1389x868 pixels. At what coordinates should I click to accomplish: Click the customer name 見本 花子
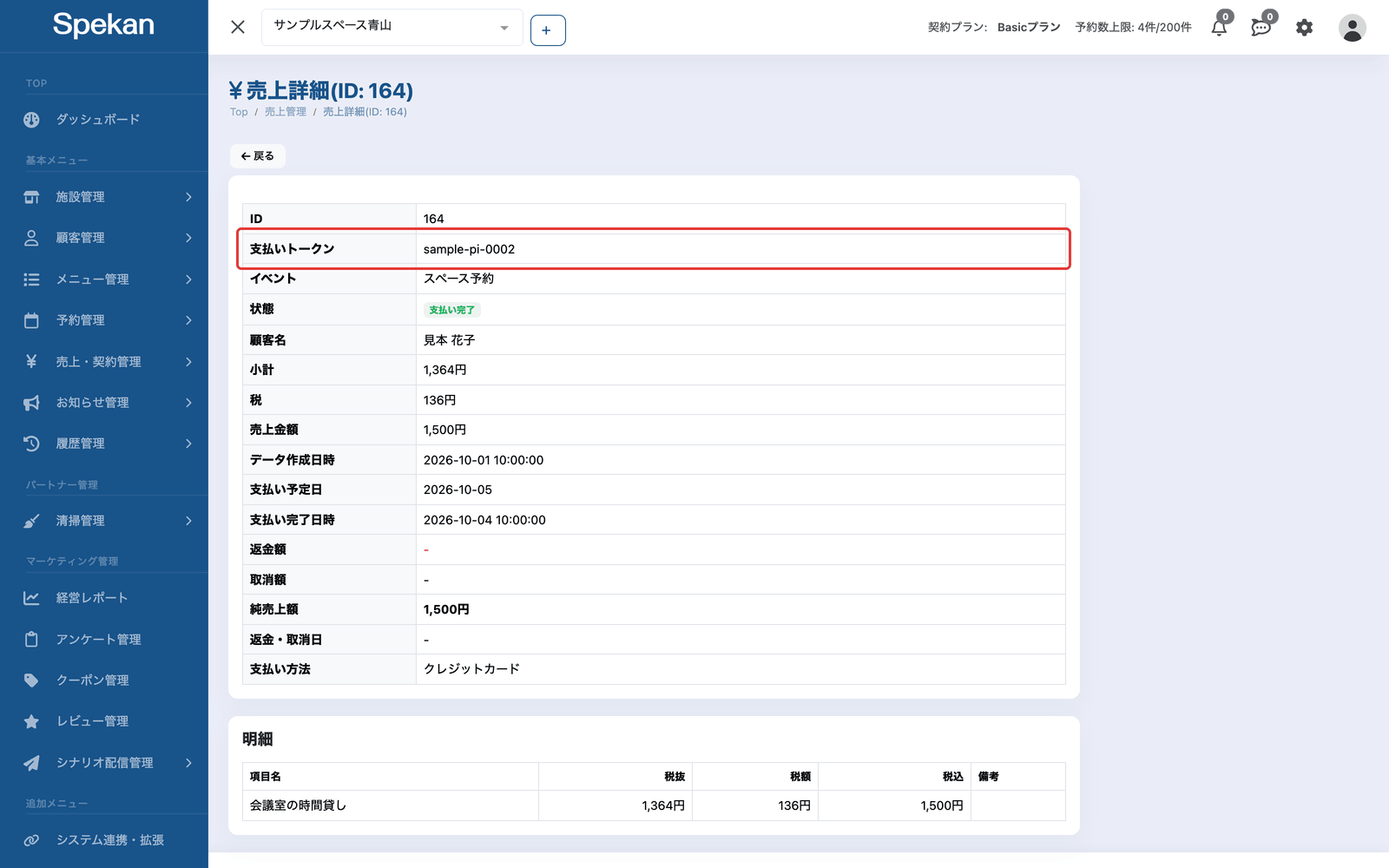450,340
